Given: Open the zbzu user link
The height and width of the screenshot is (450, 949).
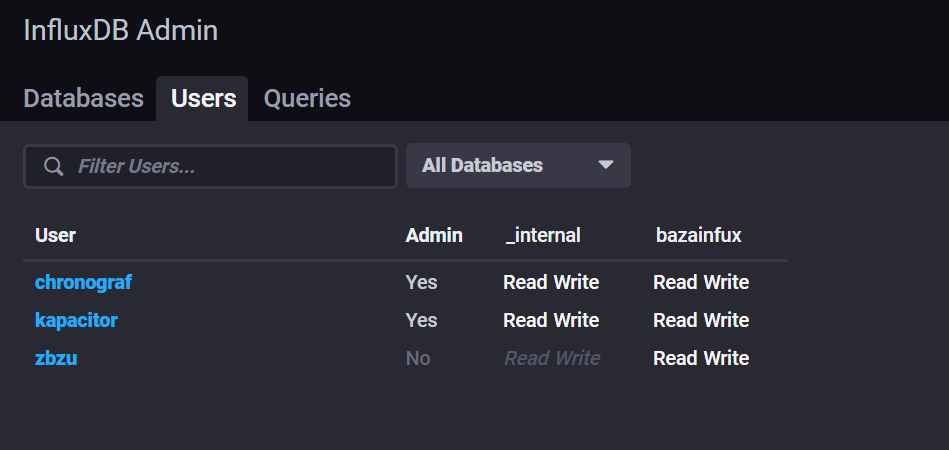Looking at the screenshot, I should tap(56, 358).
